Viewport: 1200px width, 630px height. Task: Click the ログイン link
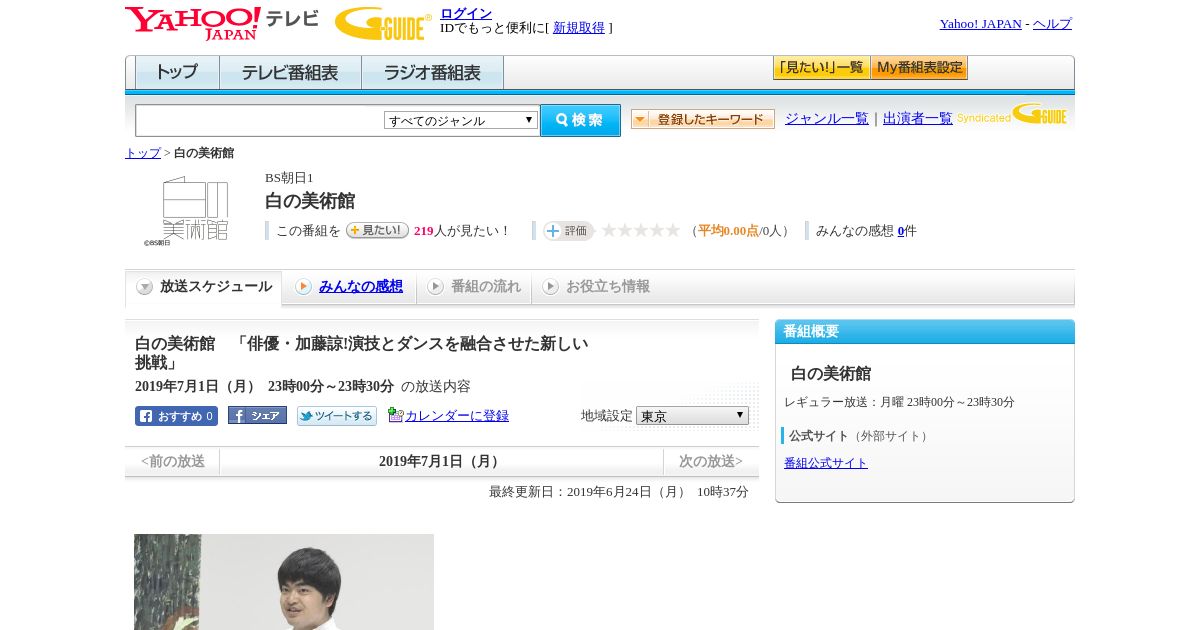[466, 13]
